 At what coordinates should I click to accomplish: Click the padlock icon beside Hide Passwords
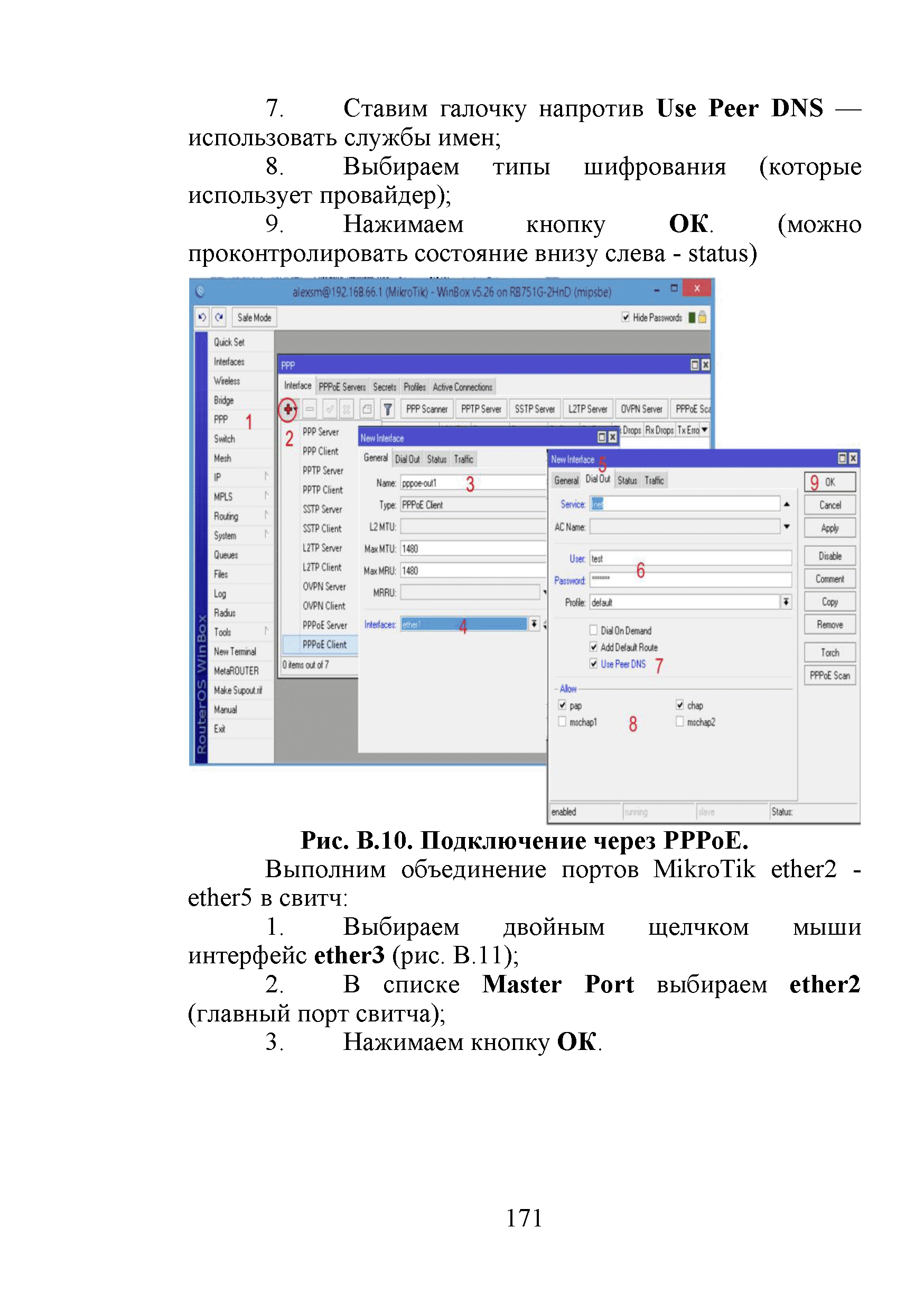(x=703, y=317)
